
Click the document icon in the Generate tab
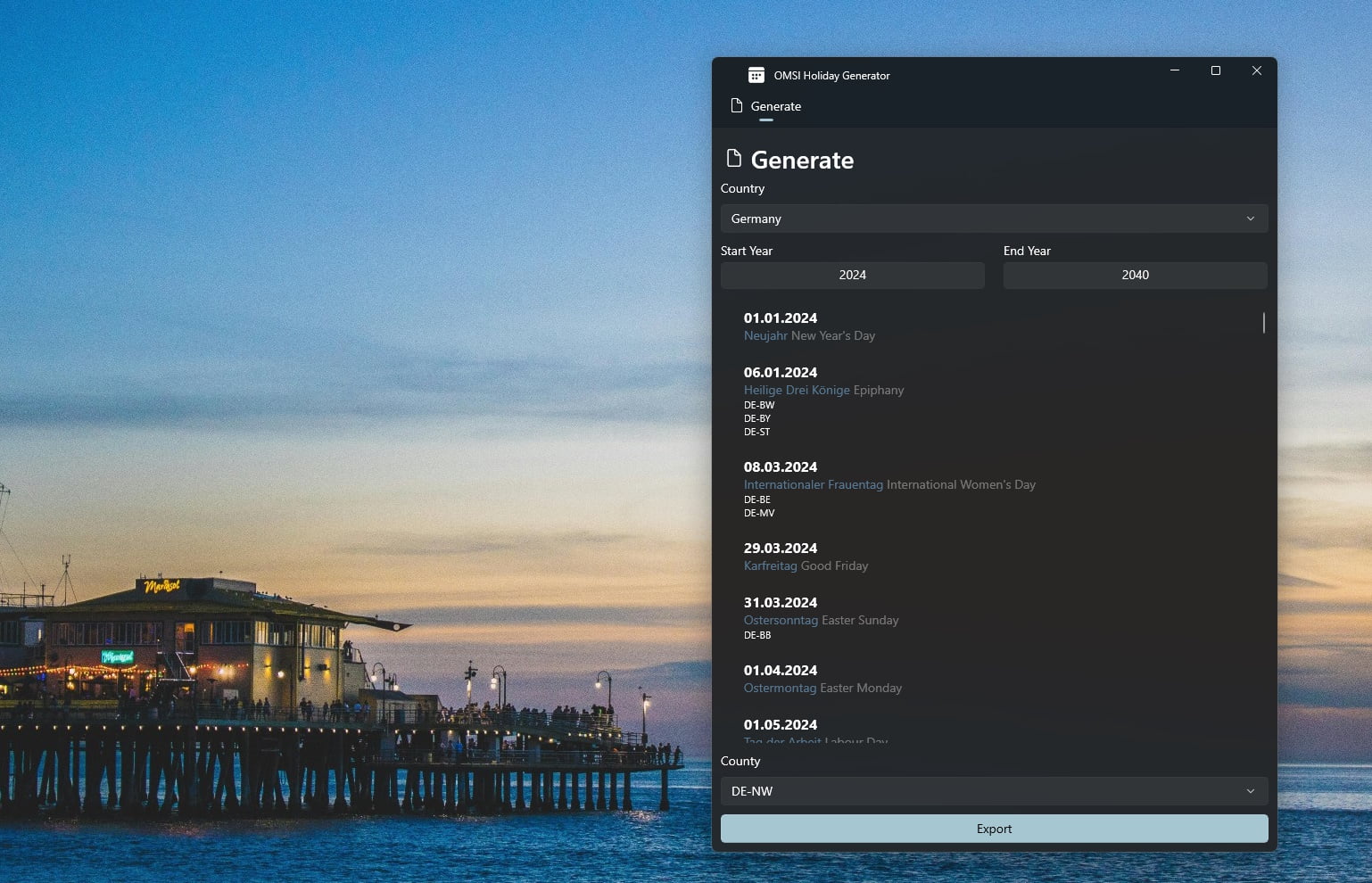(736, 105)
